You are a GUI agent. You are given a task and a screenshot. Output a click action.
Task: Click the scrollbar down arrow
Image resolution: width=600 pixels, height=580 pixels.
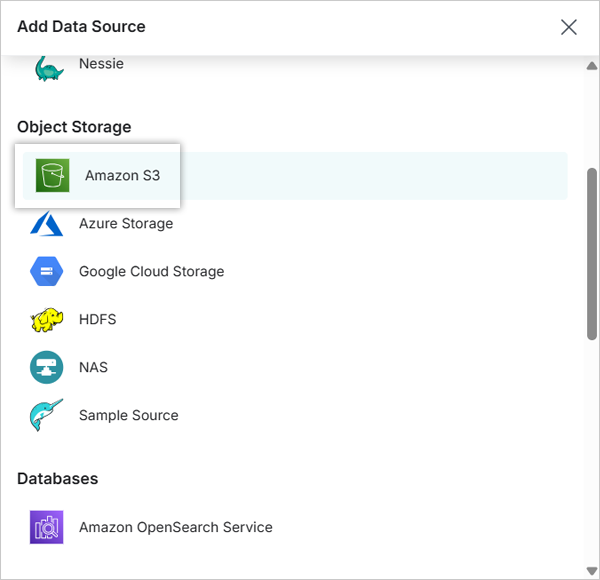592,570
